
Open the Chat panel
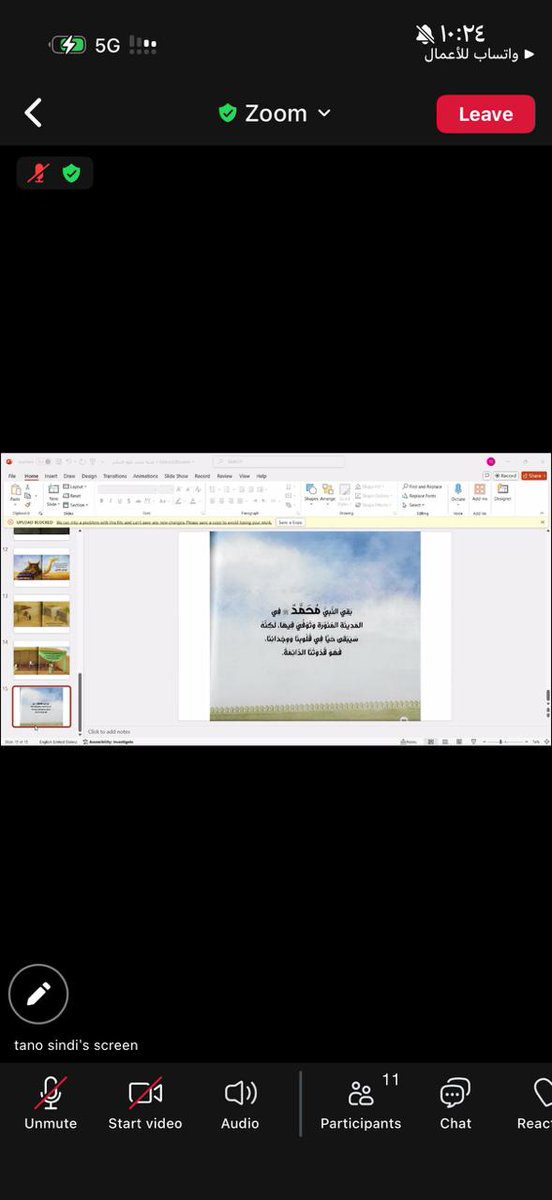click(455, 1104)
